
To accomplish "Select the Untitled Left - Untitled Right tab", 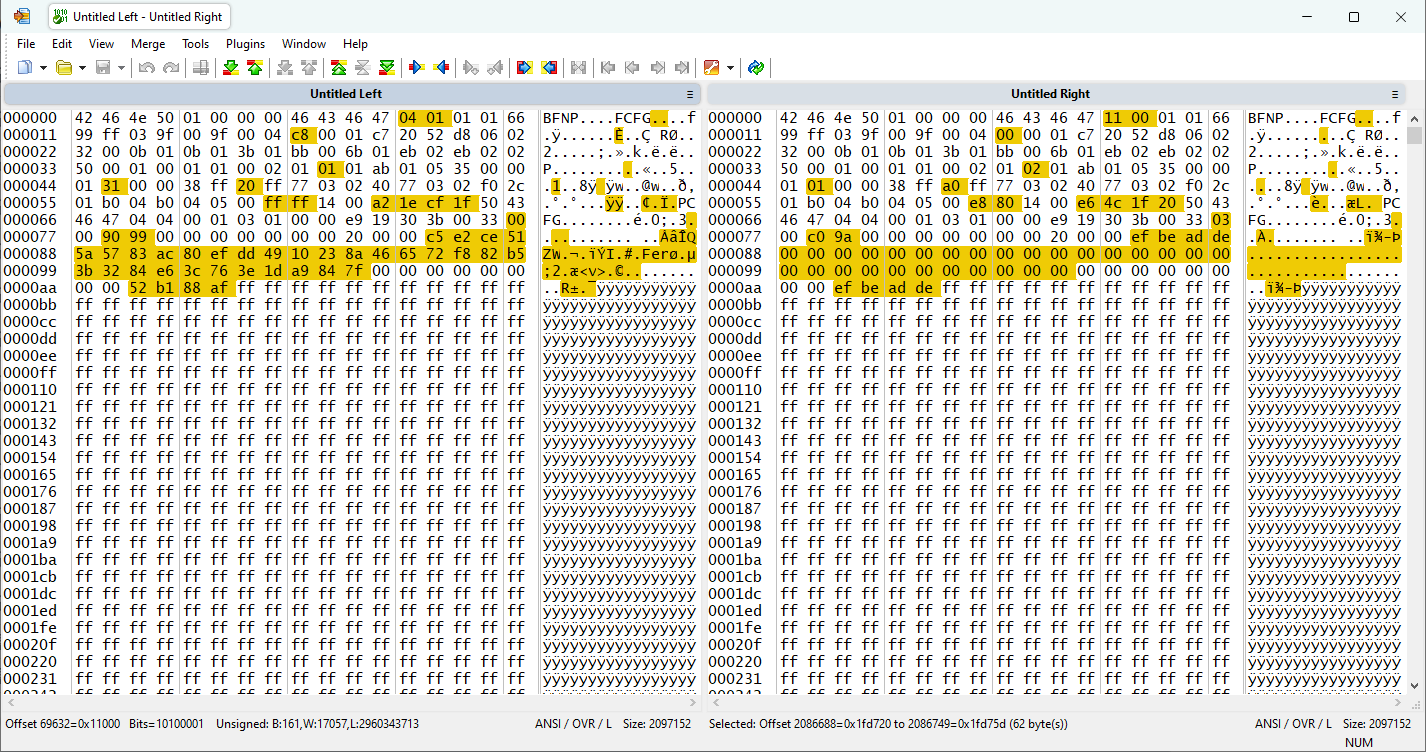I will tap(140, 17).
